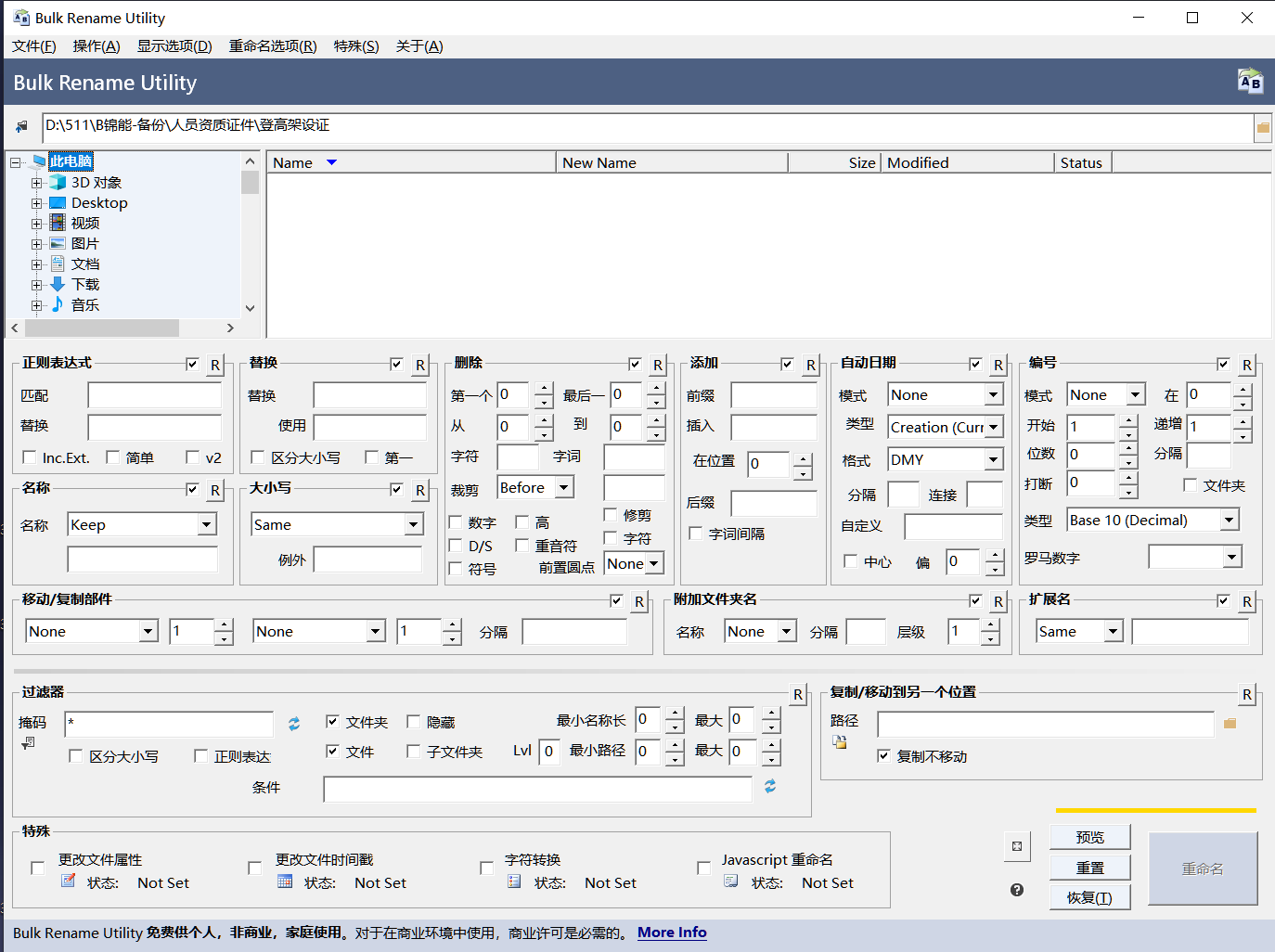
Task: Open the Before 裁剪 dropdown
Action: pos(563,487)
